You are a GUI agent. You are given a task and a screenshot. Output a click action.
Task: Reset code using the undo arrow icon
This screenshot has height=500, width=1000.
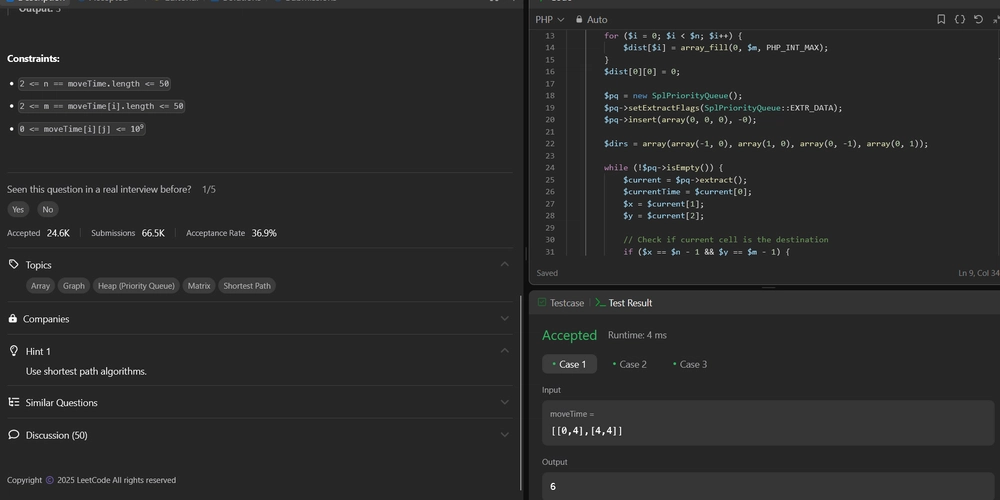(978, 19)
